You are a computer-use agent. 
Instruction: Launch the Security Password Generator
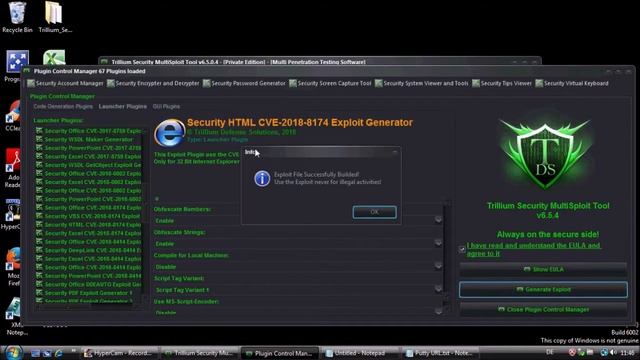244,83
